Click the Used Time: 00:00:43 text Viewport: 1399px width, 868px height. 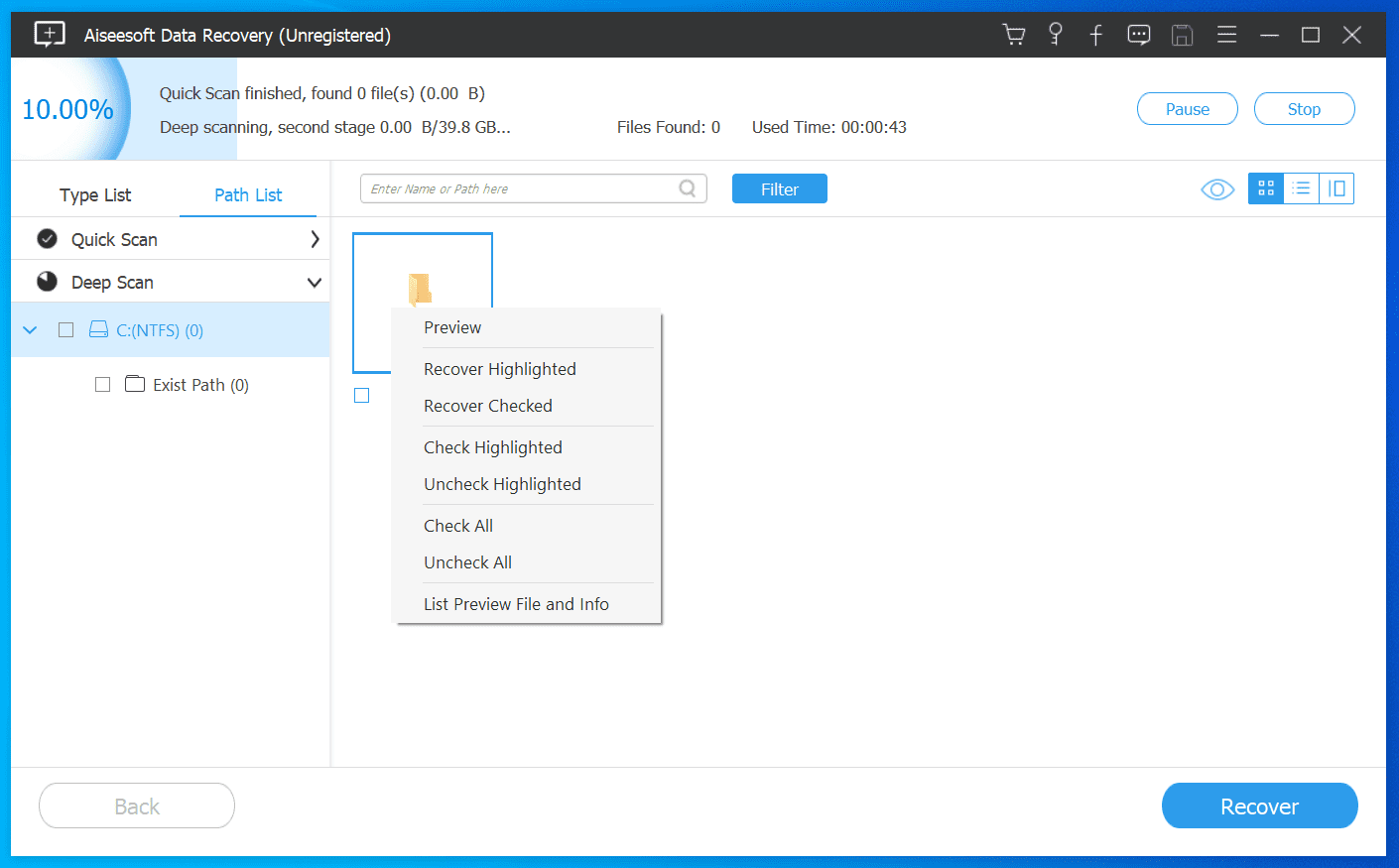(829, 127)
